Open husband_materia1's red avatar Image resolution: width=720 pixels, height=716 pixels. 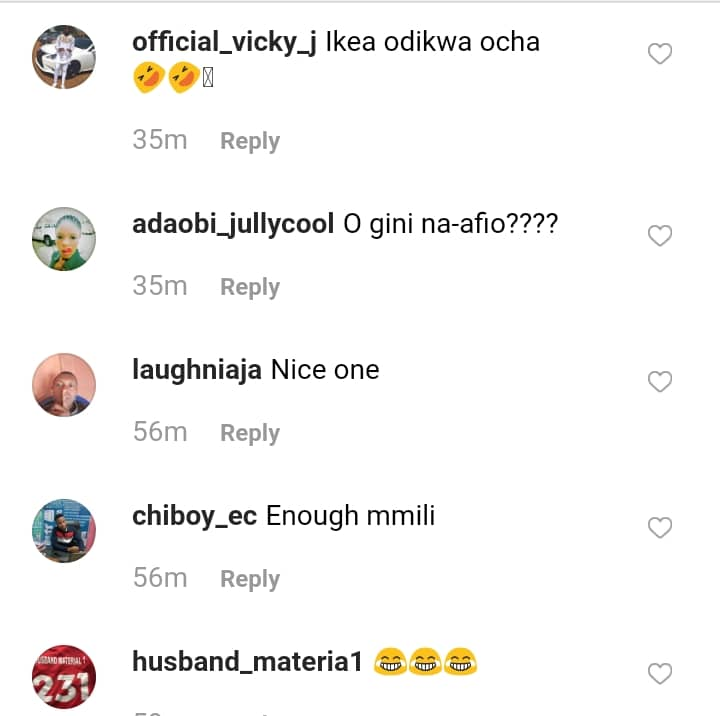tap(64, 677)
